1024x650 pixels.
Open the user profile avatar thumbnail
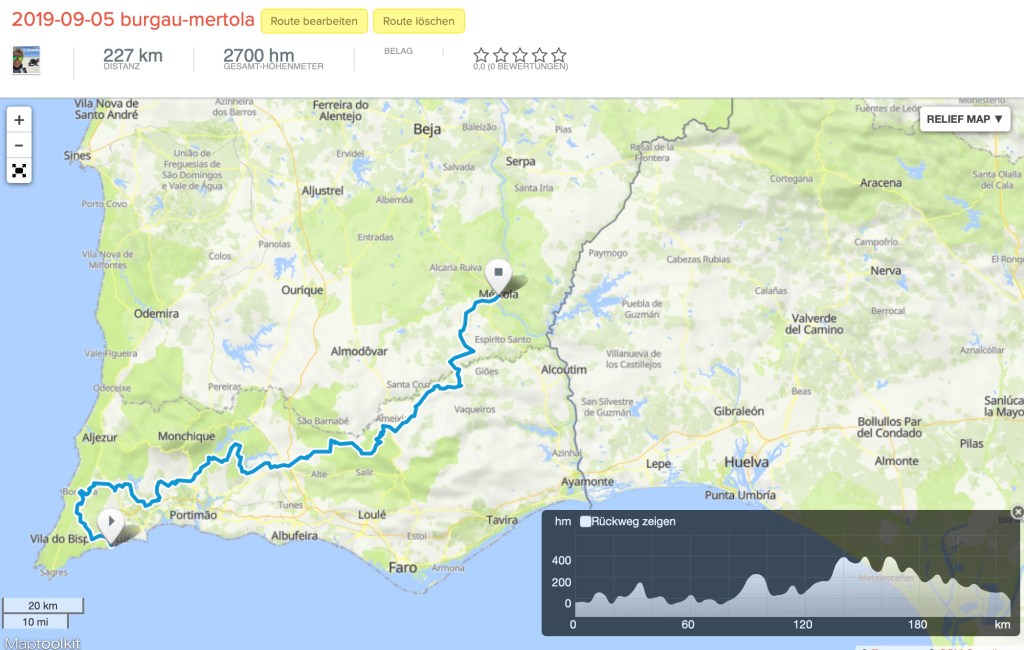pos(26,60)
